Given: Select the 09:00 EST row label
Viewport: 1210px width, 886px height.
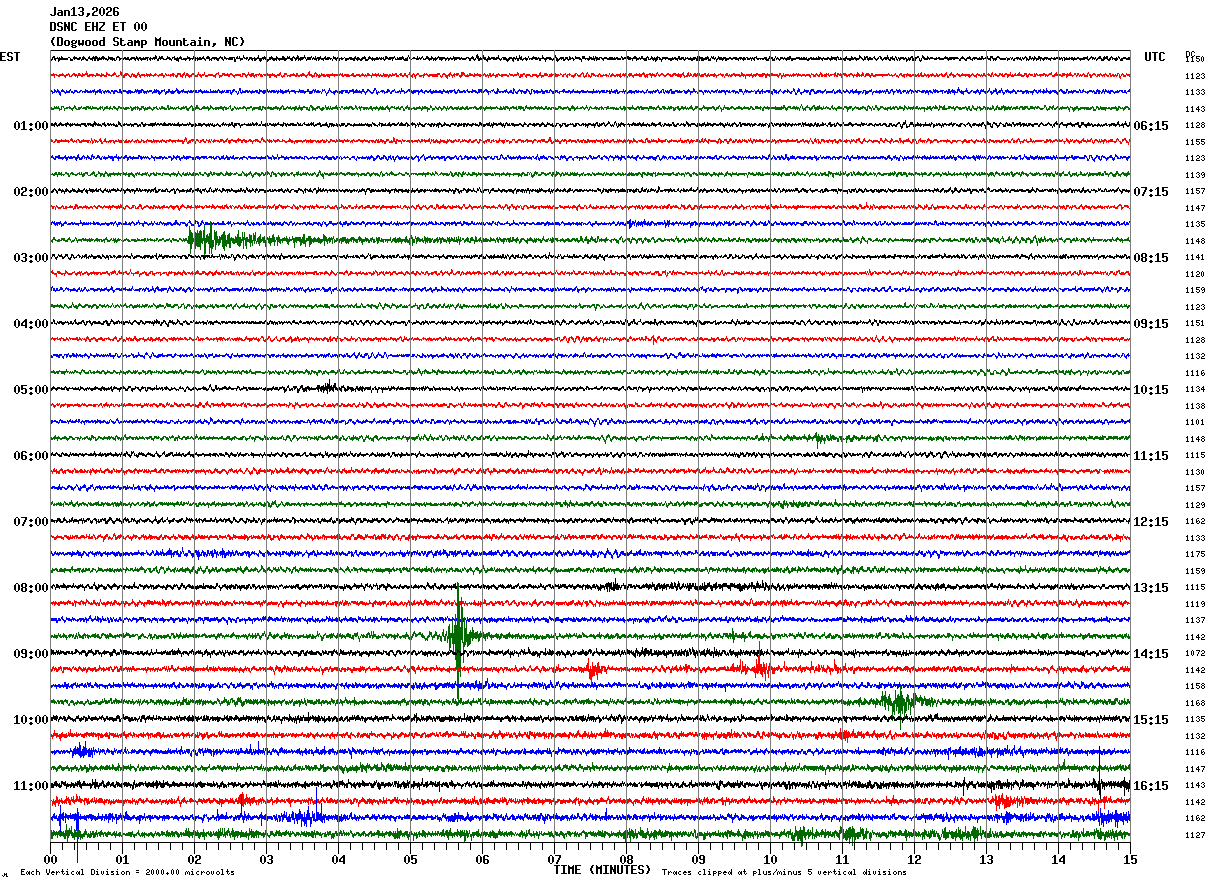Looking at the screenshot, I should (x=31, y=654).
